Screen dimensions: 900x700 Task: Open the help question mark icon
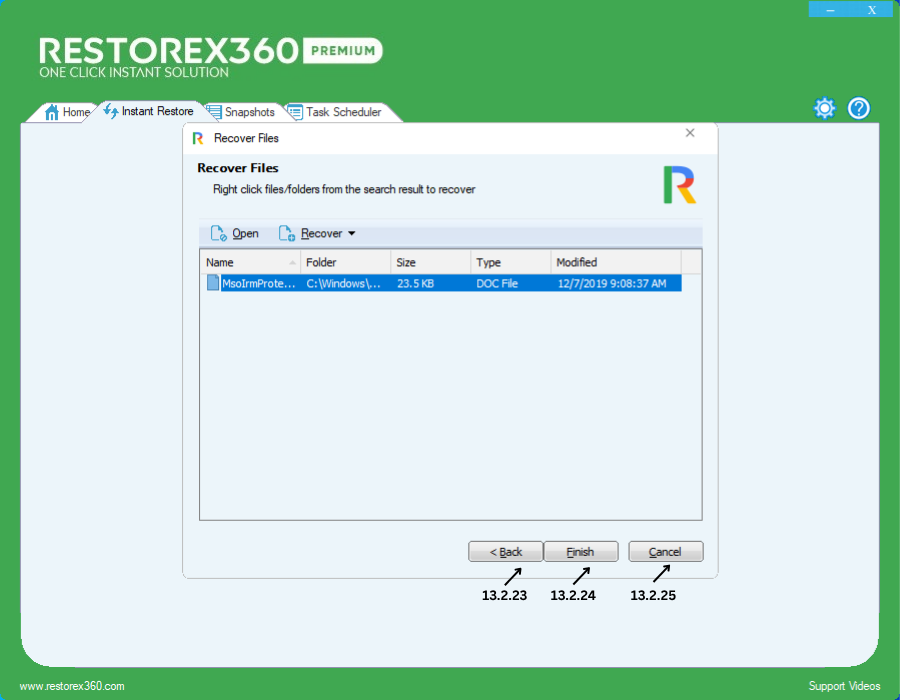859,109
